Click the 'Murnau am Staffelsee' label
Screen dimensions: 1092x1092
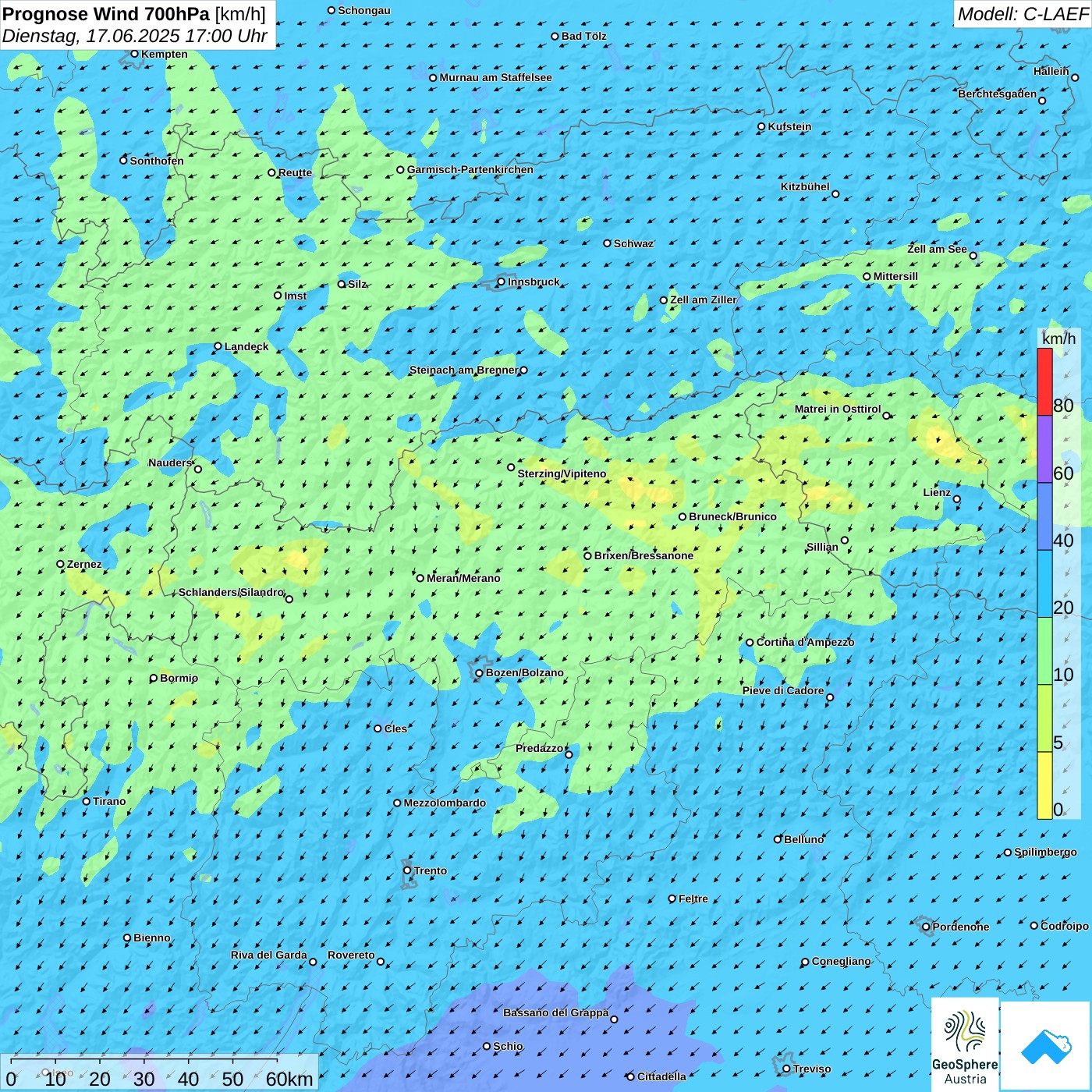tap(495, 77)
